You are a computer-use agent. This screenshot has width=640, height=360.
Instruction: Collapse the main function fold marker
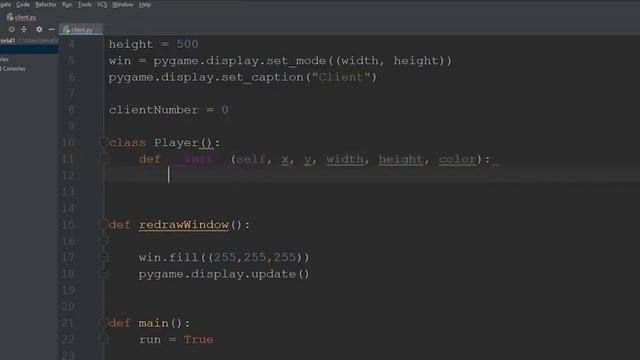(x=104, y=323)
